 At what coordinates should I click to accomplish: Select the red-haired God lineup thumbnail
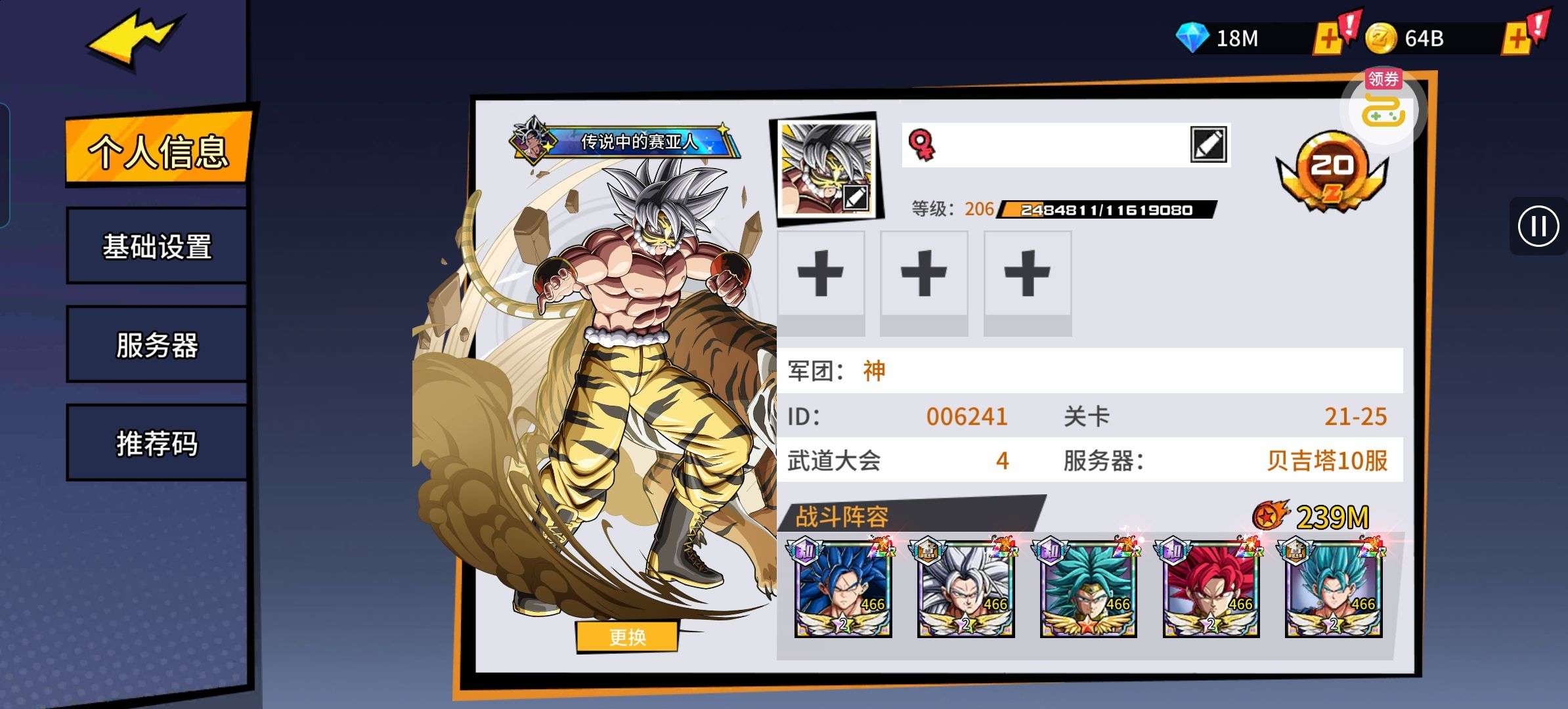click(x=1211, y=589)
